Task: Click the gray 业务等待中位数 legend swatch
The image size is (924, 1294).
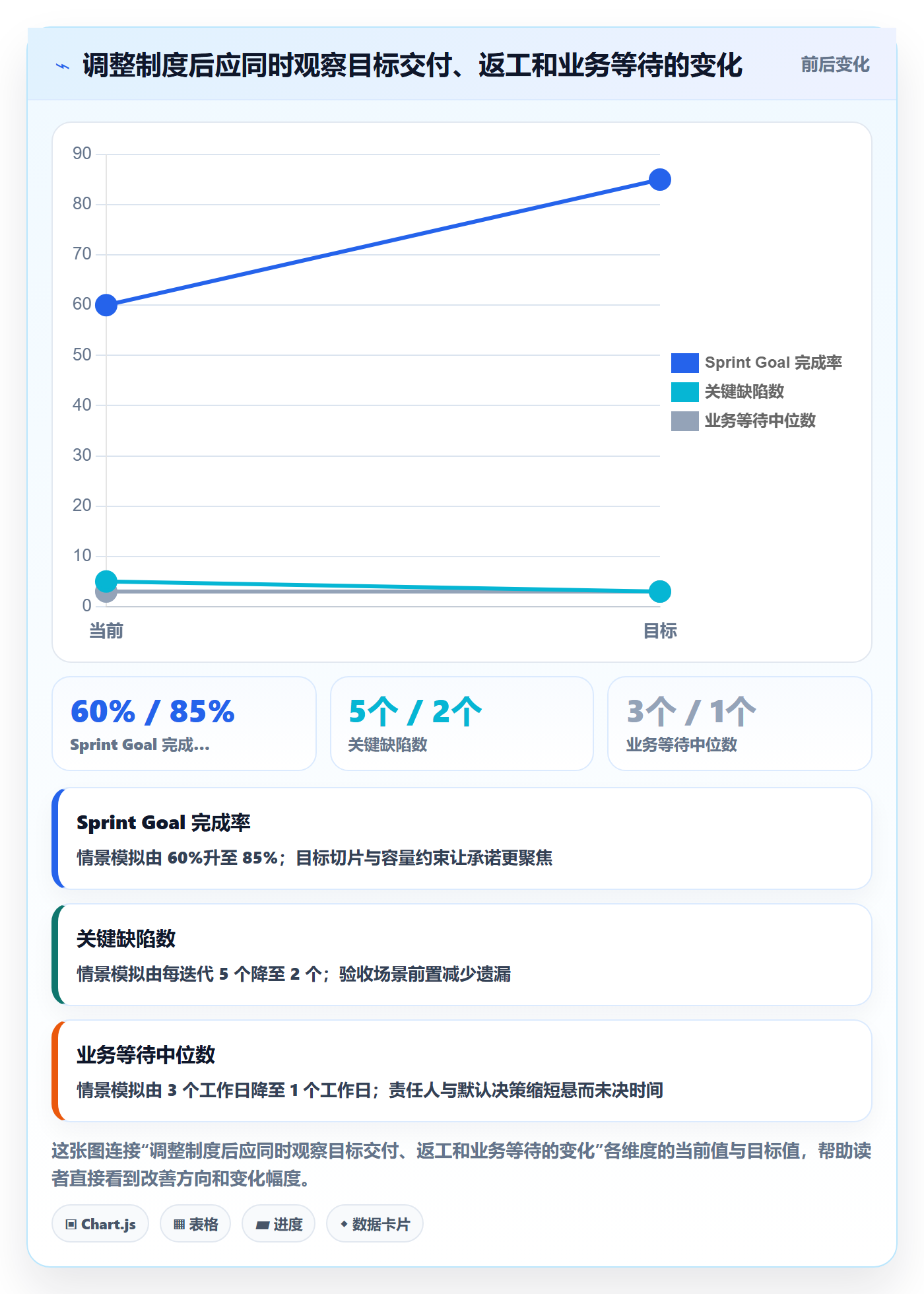Action: 685,421
